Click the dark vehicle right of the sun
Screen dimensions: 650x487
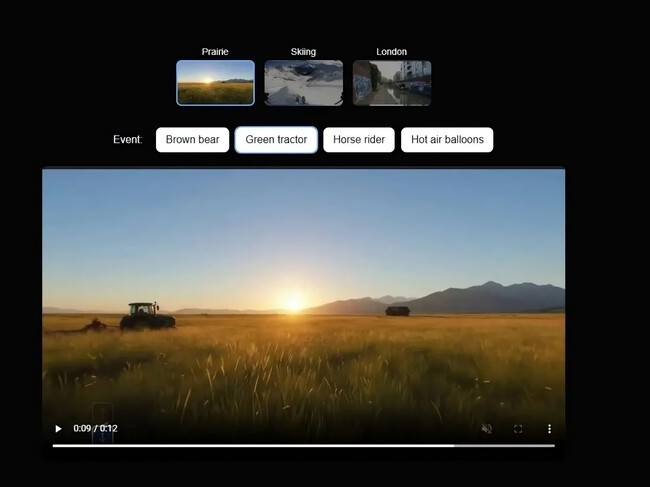[x=397, y=311]
